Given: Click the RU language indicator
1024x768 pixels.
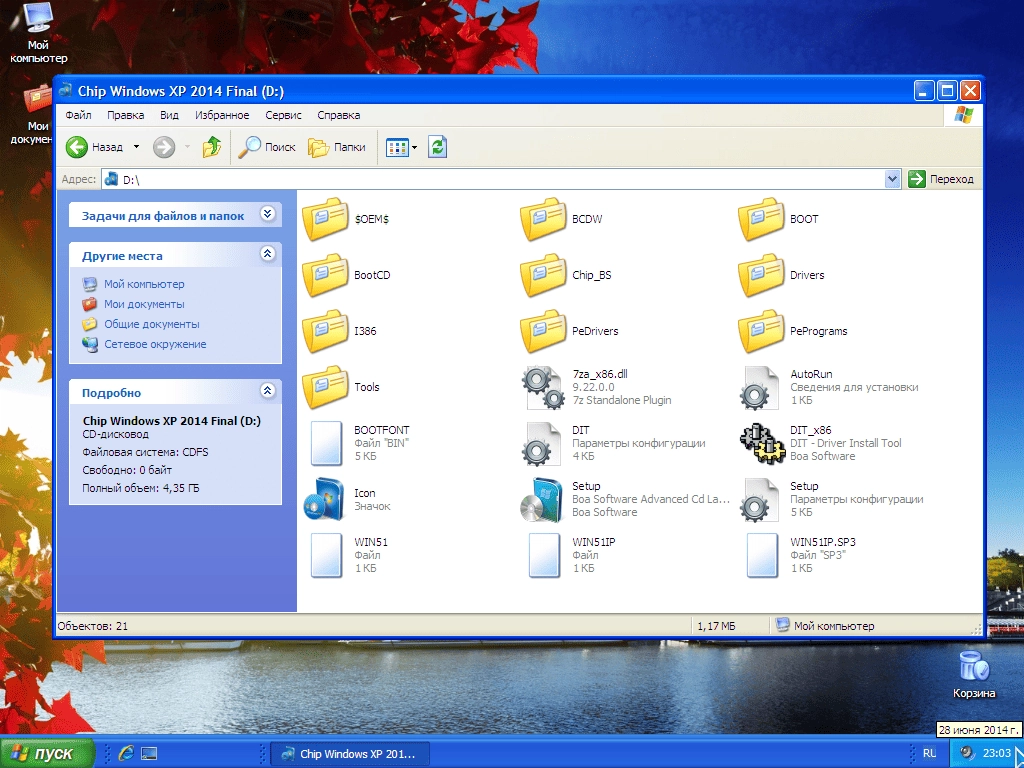Looking at the screenshot, I should [x=929, y=753].
